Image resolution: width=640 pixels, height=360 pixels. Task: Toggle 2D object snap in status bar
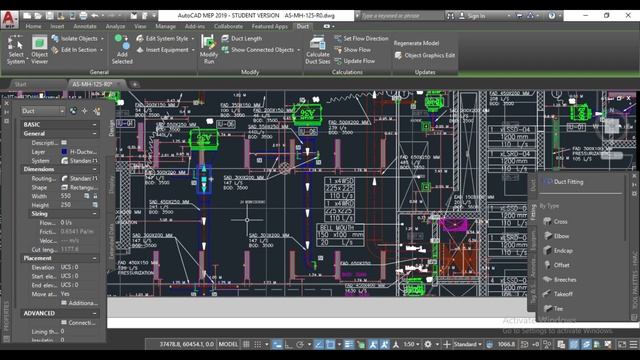pyautogui.click(x=330, y=344)
